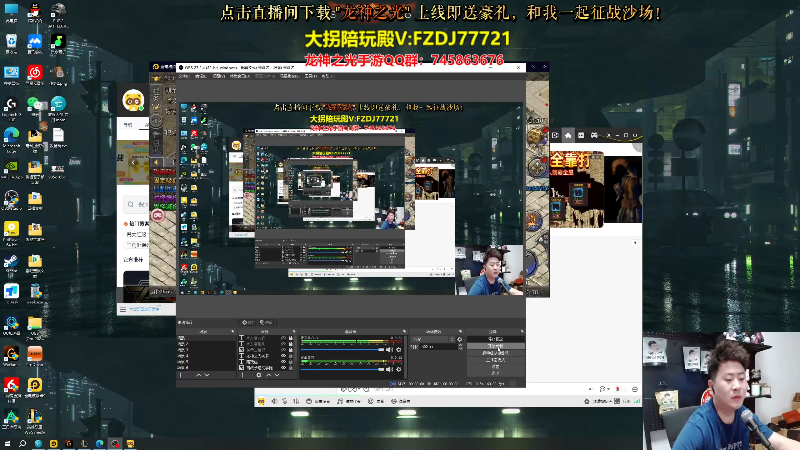This screenshot has height=450, width=800.
Task: Open source properties gear in Sources toolbar
Action: 259,374
